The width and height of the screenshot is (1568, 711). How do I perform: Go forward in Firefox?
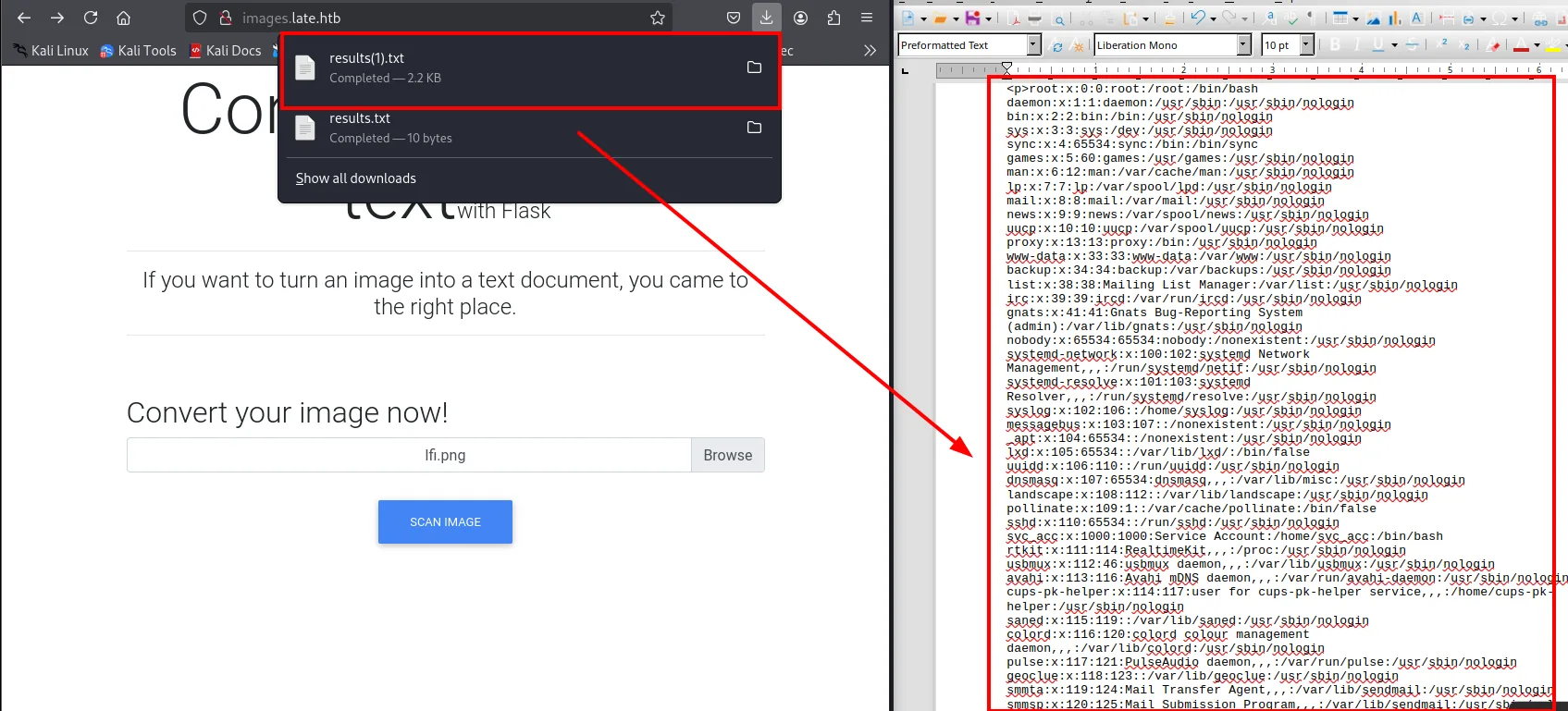(x=57, y=18)
